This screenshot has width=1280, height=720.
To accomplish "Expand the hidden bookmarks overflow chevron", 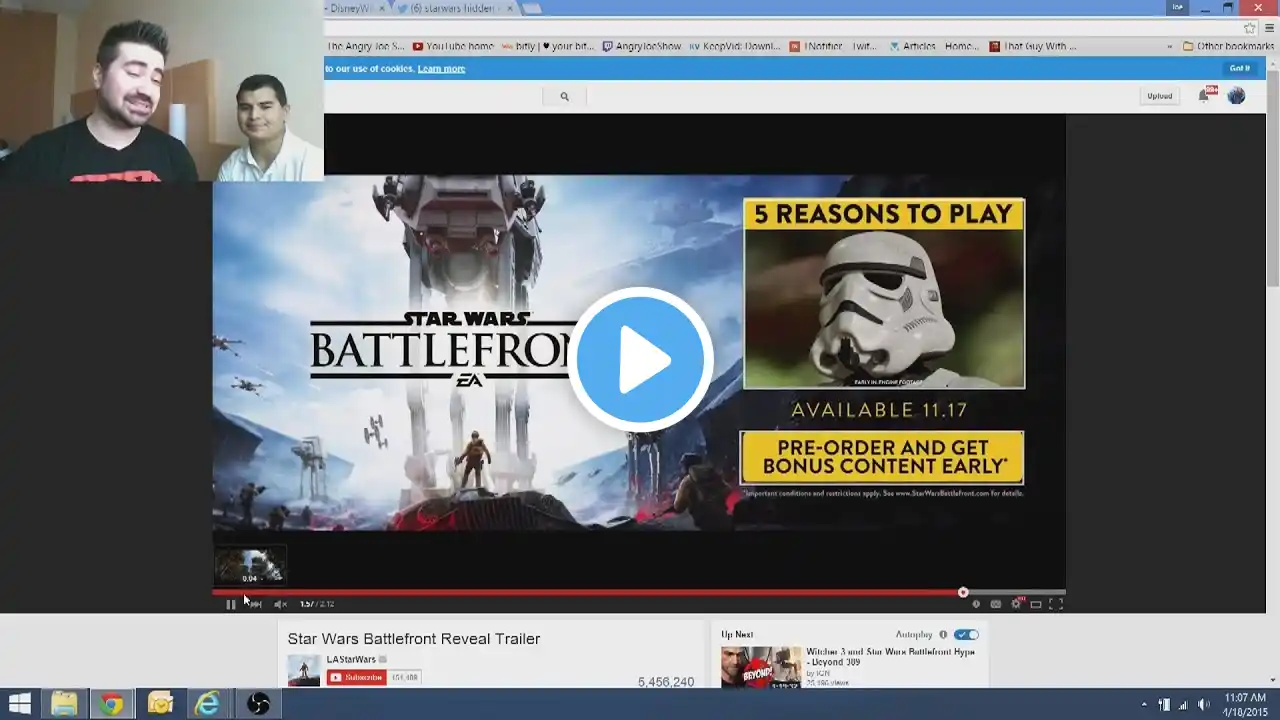I will 1169,46.
